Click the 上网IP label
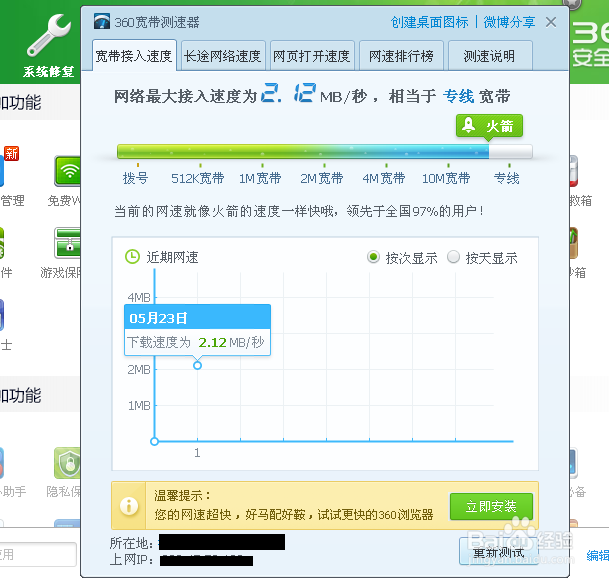This screenshot has height=581, width=609. 131,560
